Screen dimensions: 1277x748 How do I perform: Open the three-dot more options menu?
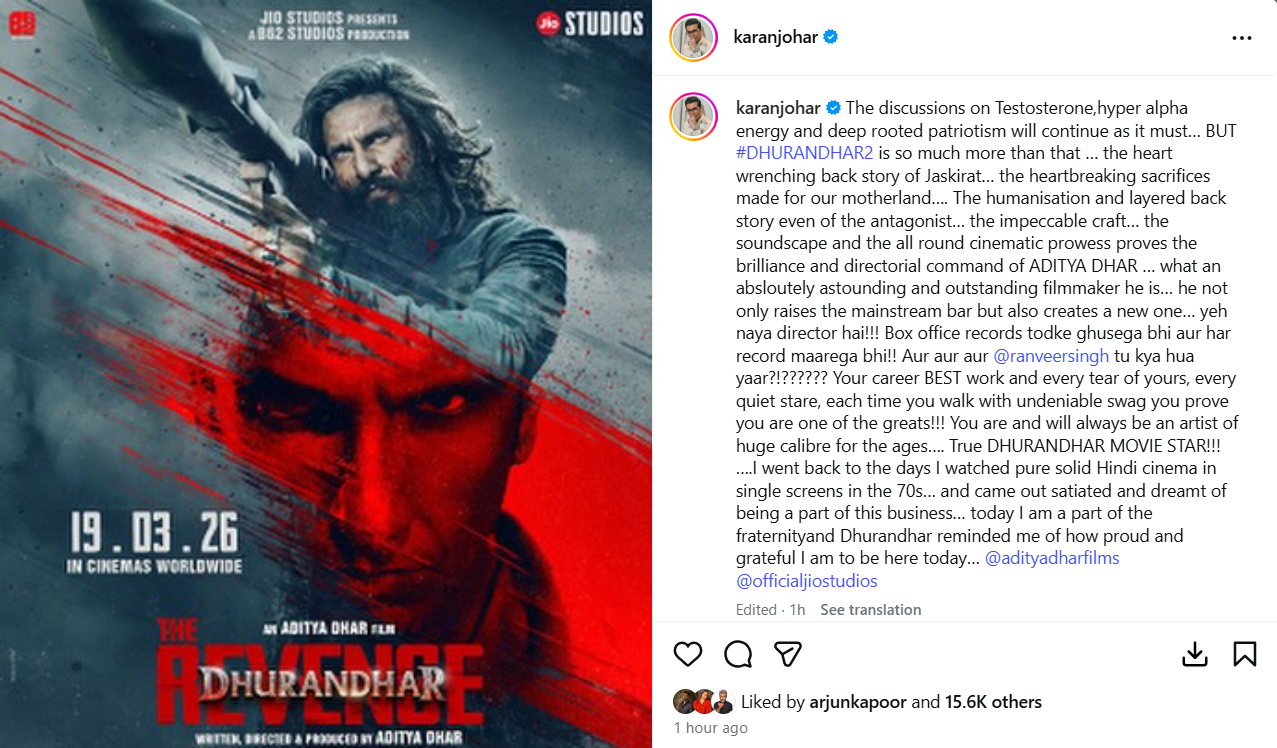pyautogui.click(x=1242, y=38)
